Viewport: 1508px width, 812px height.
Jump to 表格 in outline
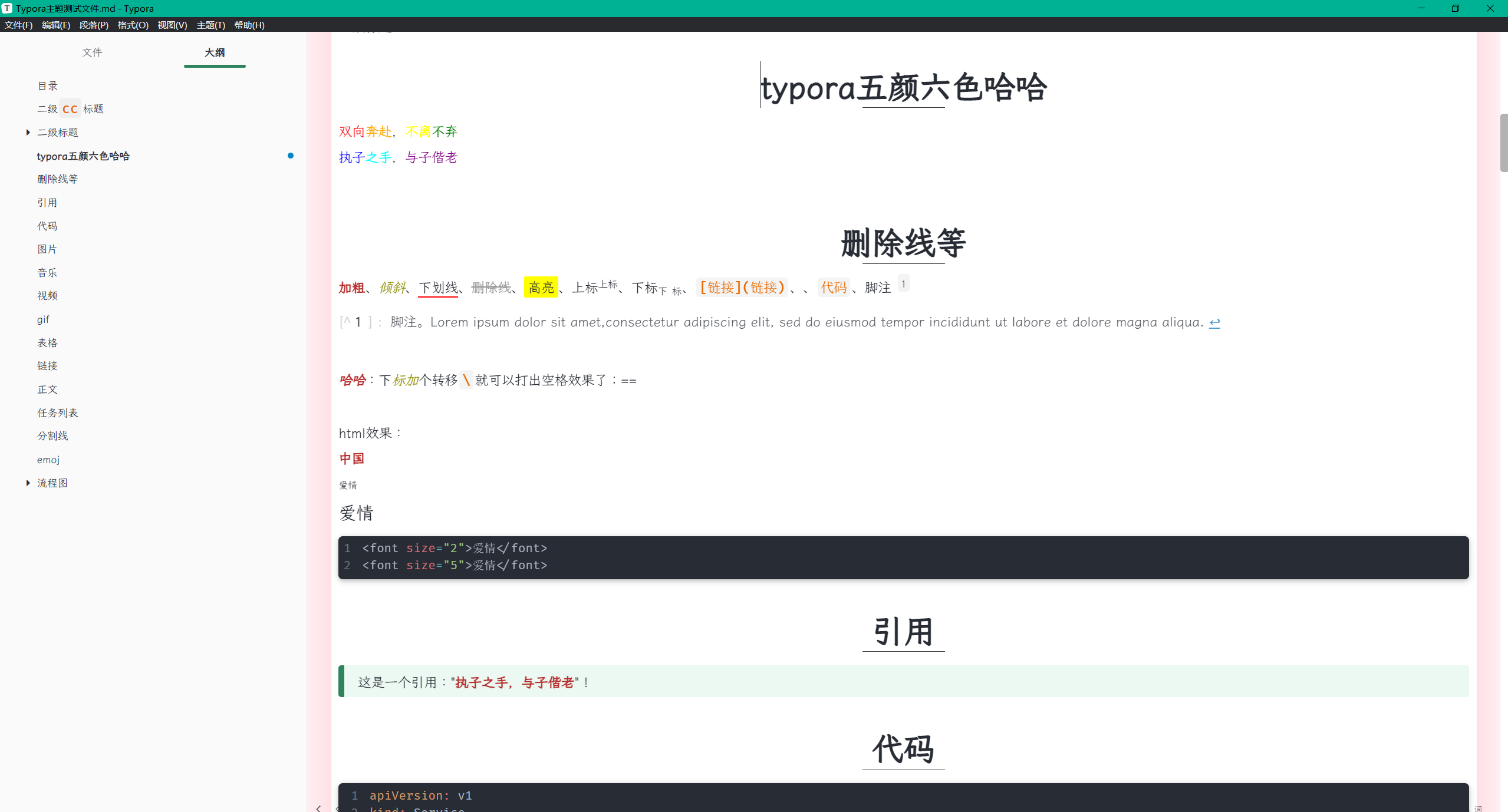(48, 343)
